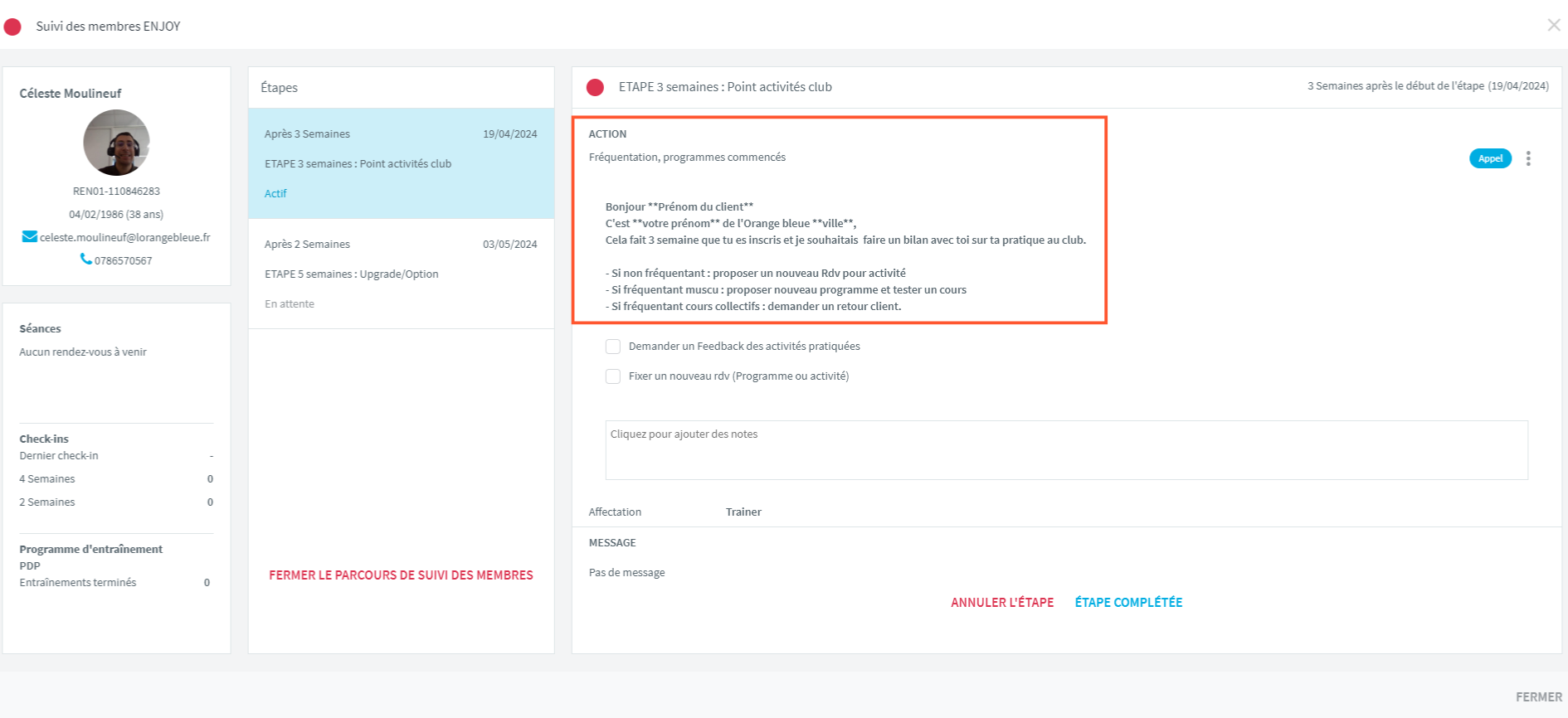Viewport: 1568px width, 718px height.
Task: Click the 4 Semaines check-in row
Action: click(x=116, y=479)
